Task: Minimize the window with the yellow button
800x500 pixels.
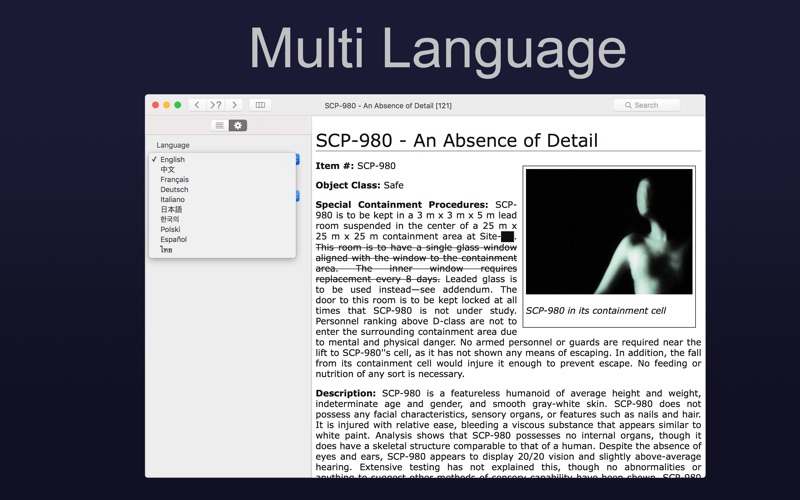Action: coord(166,105)
